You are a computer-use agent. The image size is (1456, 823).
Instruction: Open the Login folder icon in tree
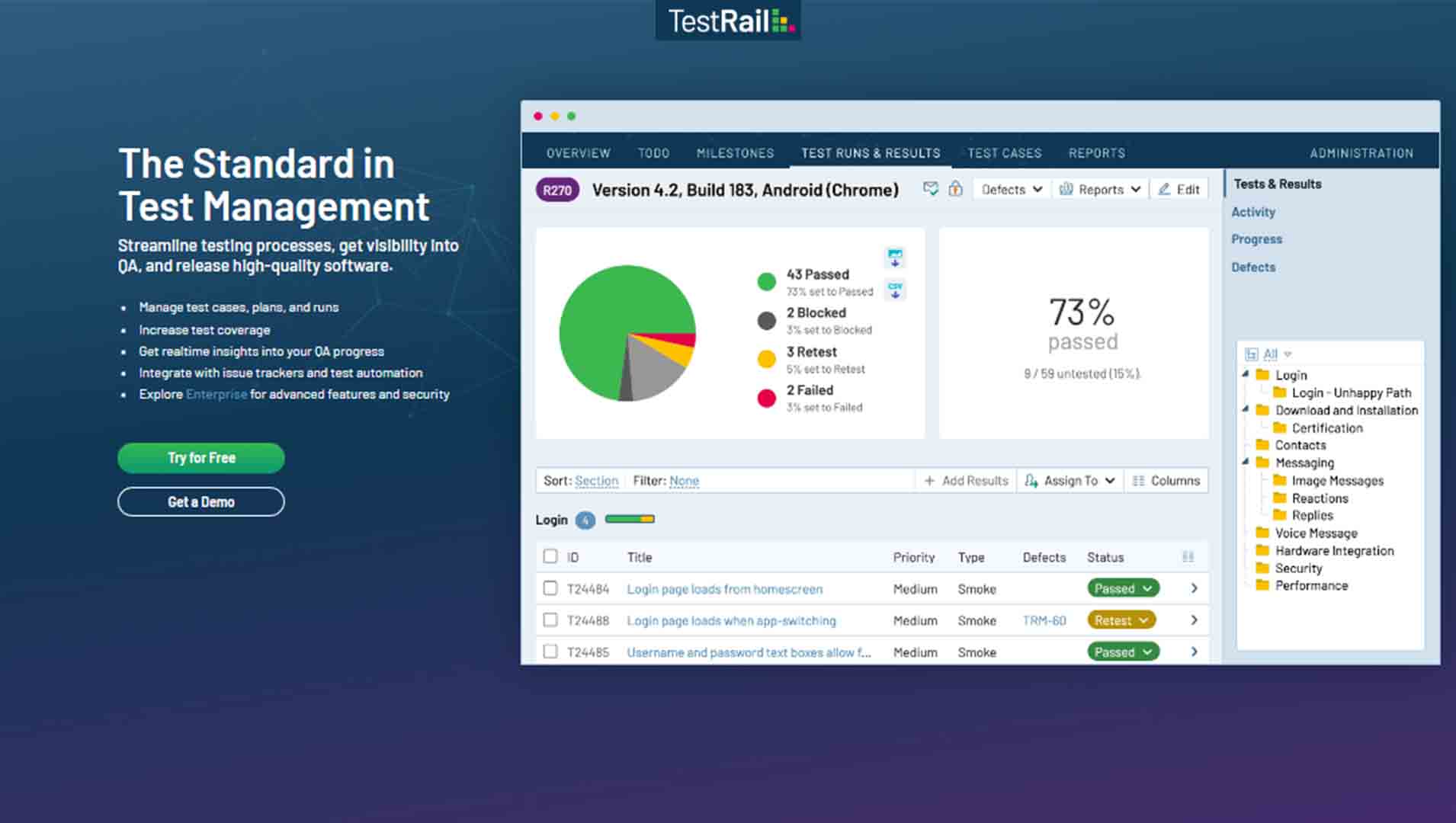click(1262, 375)
